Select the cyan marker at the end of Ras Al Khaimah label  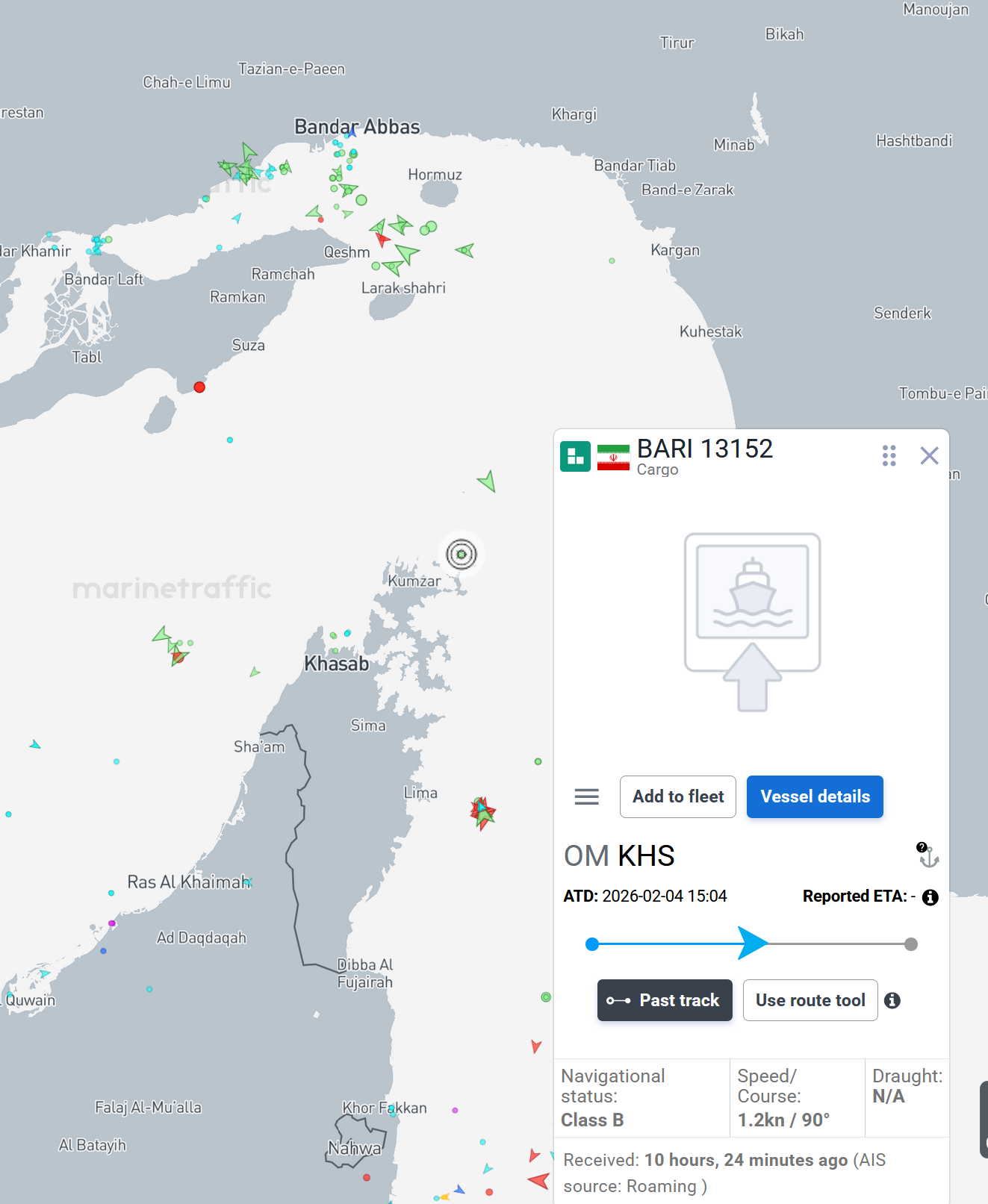[x=248, y=882]
